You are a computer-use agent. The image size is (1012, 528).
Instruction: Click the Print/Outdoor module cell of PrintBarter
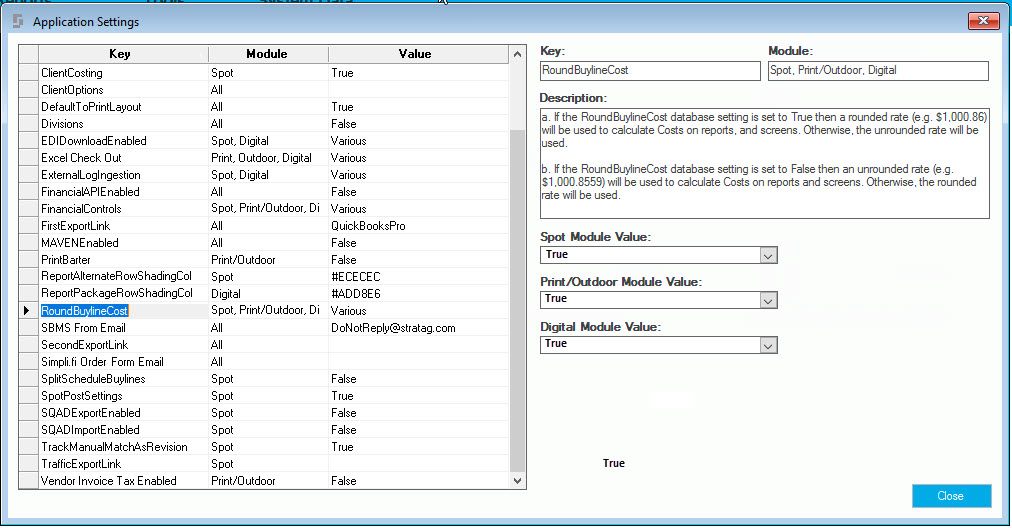click(x=268, y=260)
